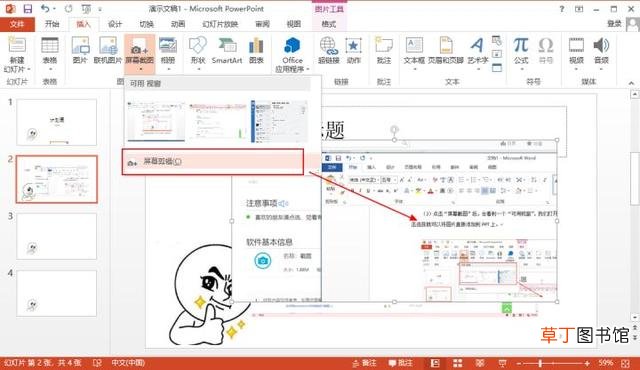Click the Save icon in quick access toolbar
Viewport: 640px width, 370px height.
pos(27,8)
